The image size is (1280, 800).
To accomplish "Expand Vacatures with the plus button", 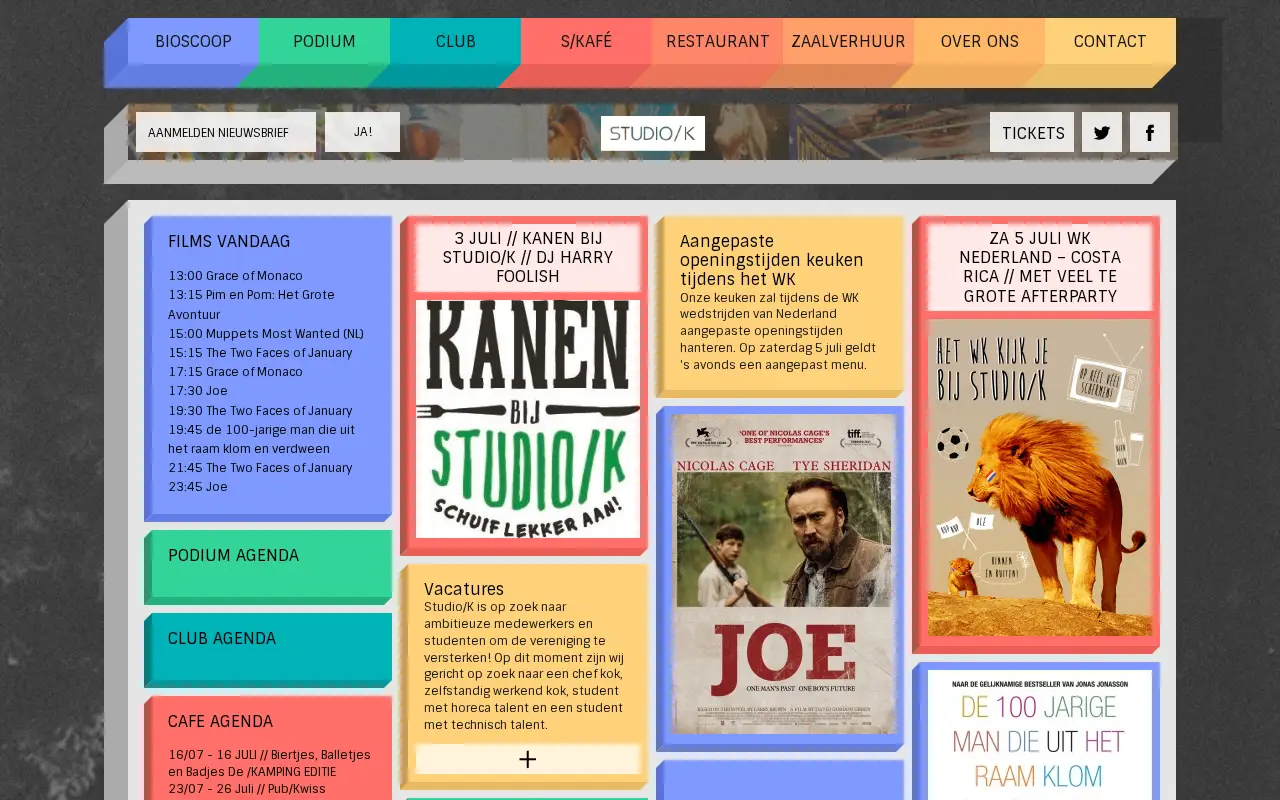I will click(x=528, y=759).
